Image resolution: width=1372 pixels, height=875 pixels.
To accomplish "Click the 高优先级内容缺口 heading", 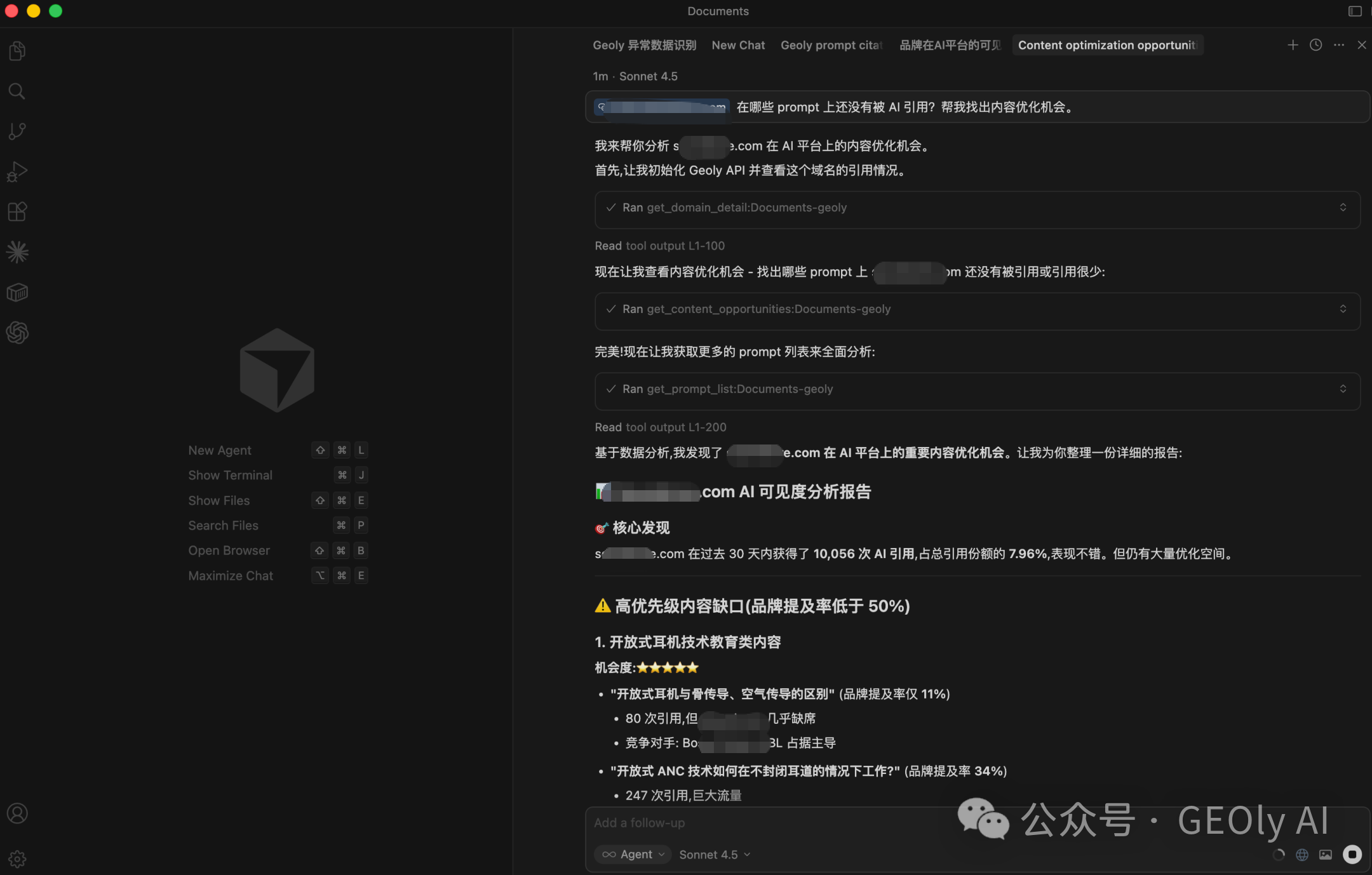I will click(752, 606).
